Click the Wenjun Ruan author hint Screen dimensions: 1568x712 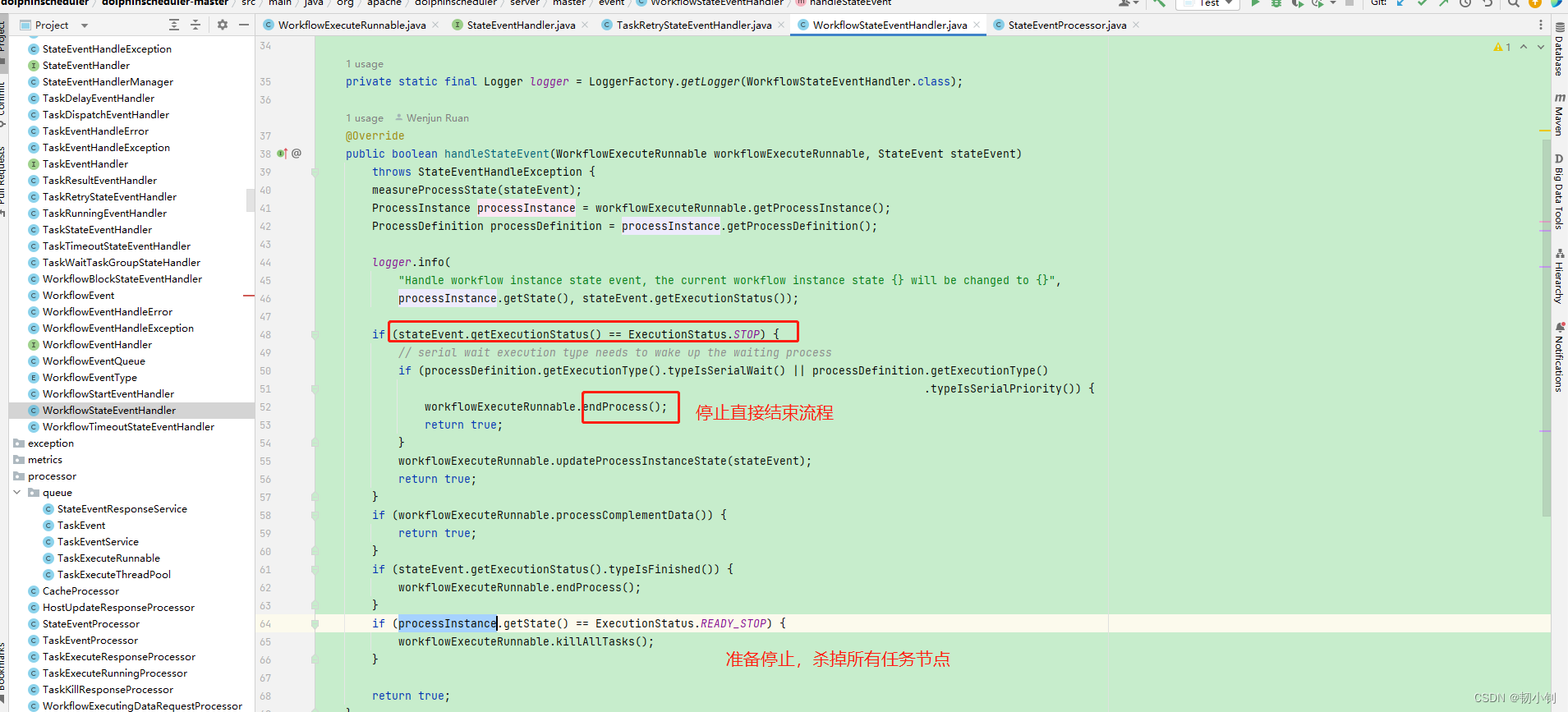pos(432,118)
